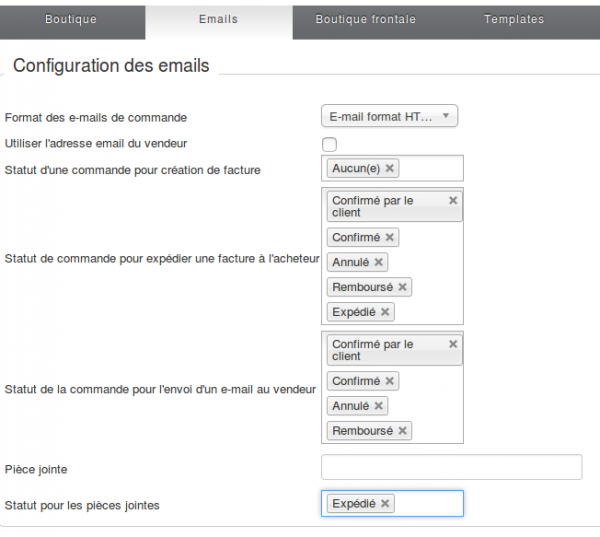The width and height of the screenshot is (600, 537).
Task: Remove Remboursé tag from vendor email statuses
Action: pos(402,431)
